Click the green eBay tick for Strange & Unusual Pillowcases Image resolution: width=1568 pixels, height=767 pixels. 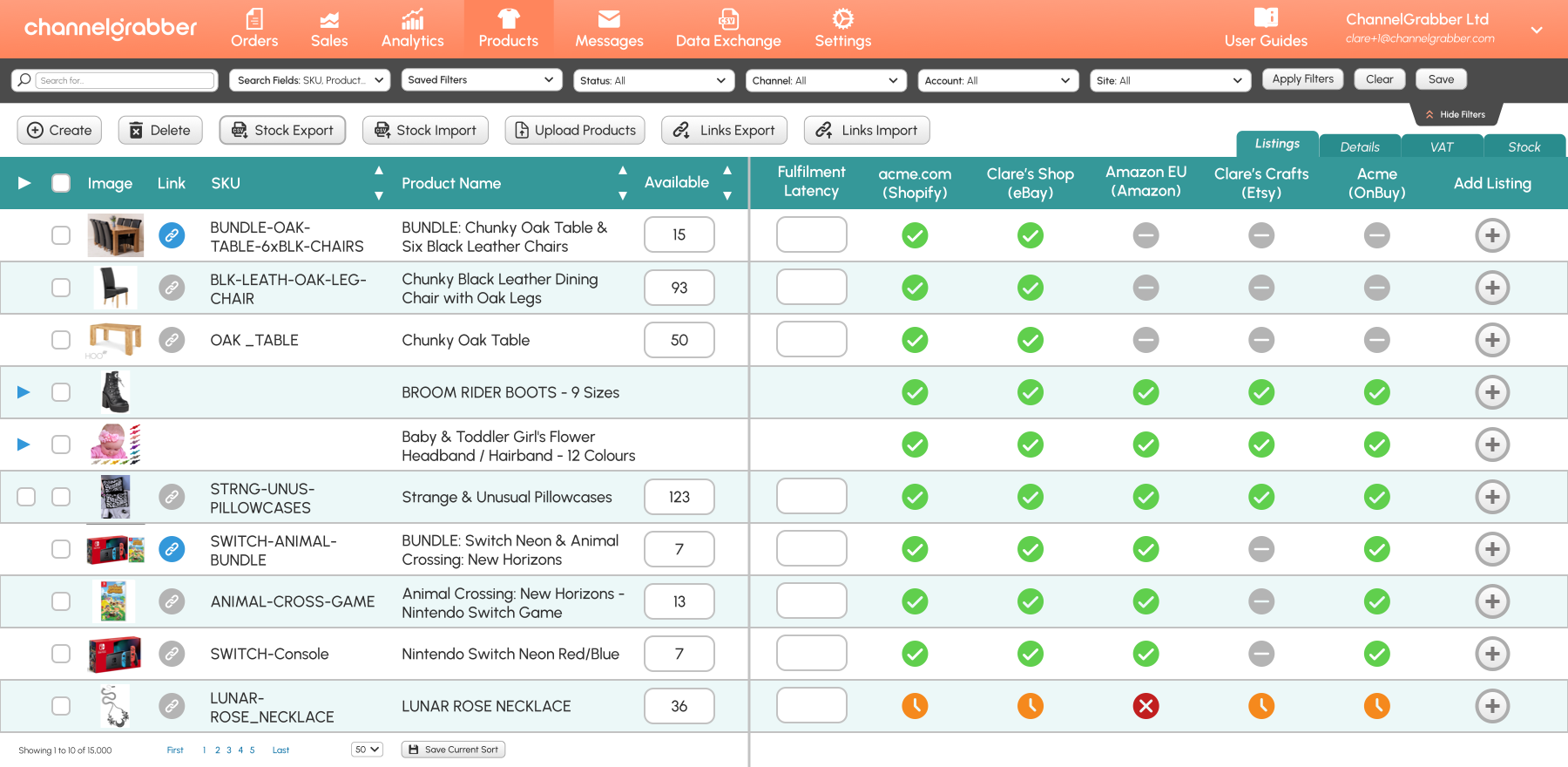coord(1031,497)
